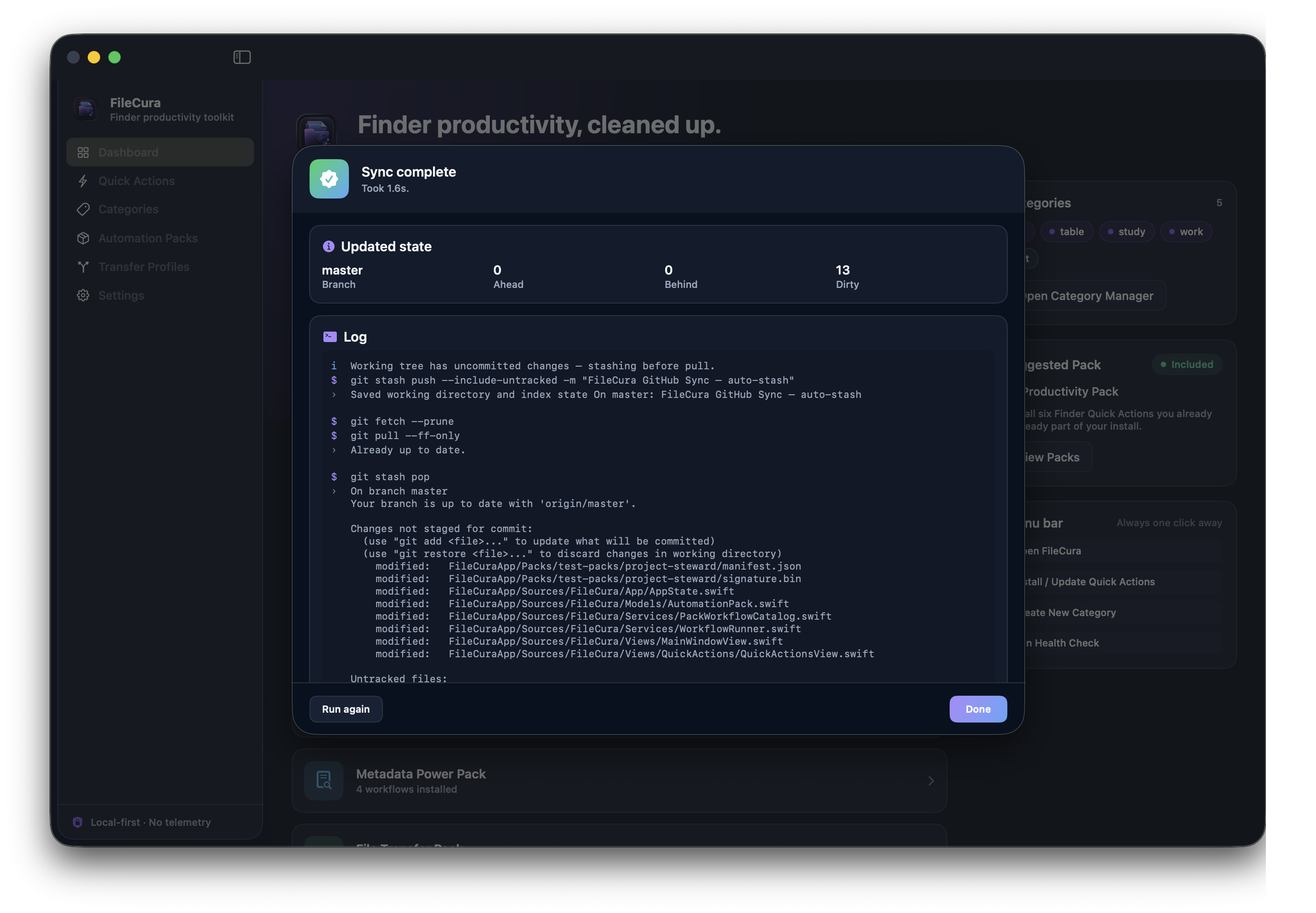Image resolution: width=1316 pixels, height=913 pixels.
Task: Click Install / Update Quick Actions
Action: (1123, 581)
